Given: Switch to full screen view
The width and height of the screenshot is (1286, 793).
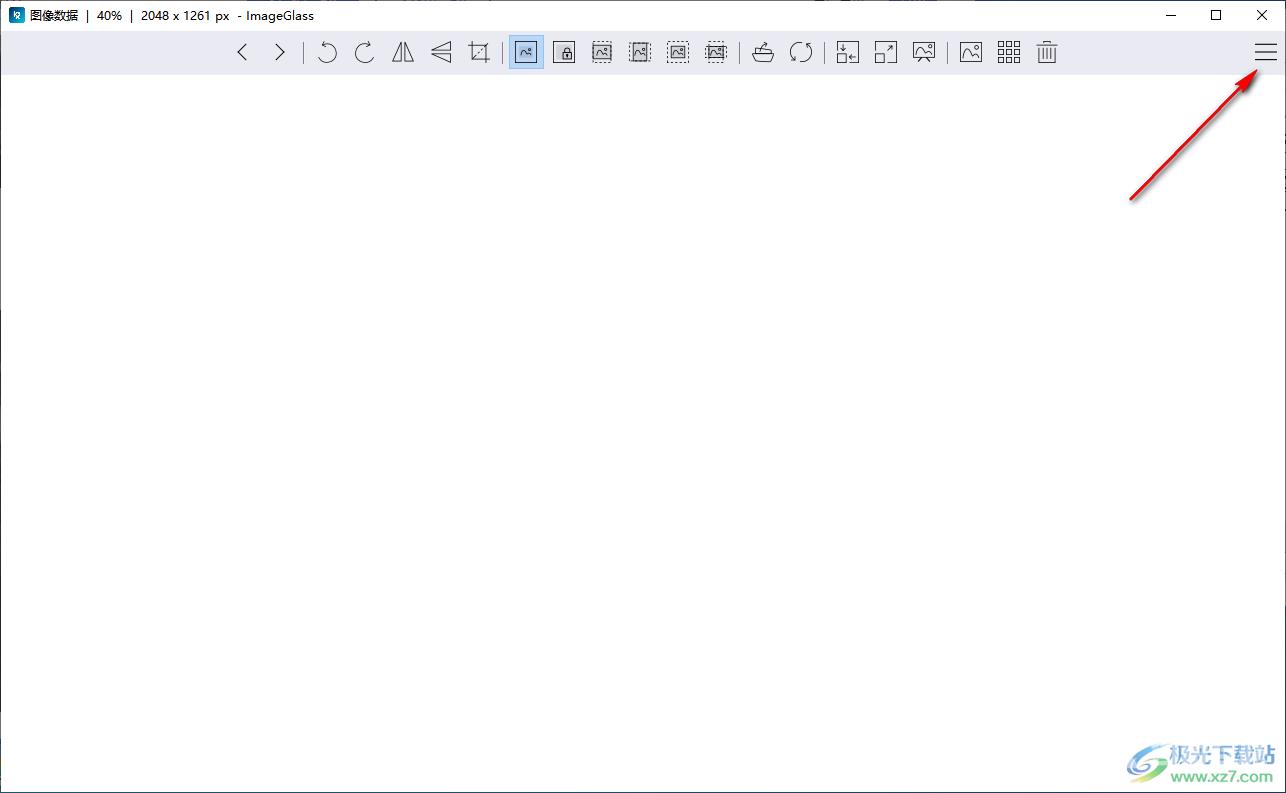Looking at the screenshot, I should [x=886, y=53].
